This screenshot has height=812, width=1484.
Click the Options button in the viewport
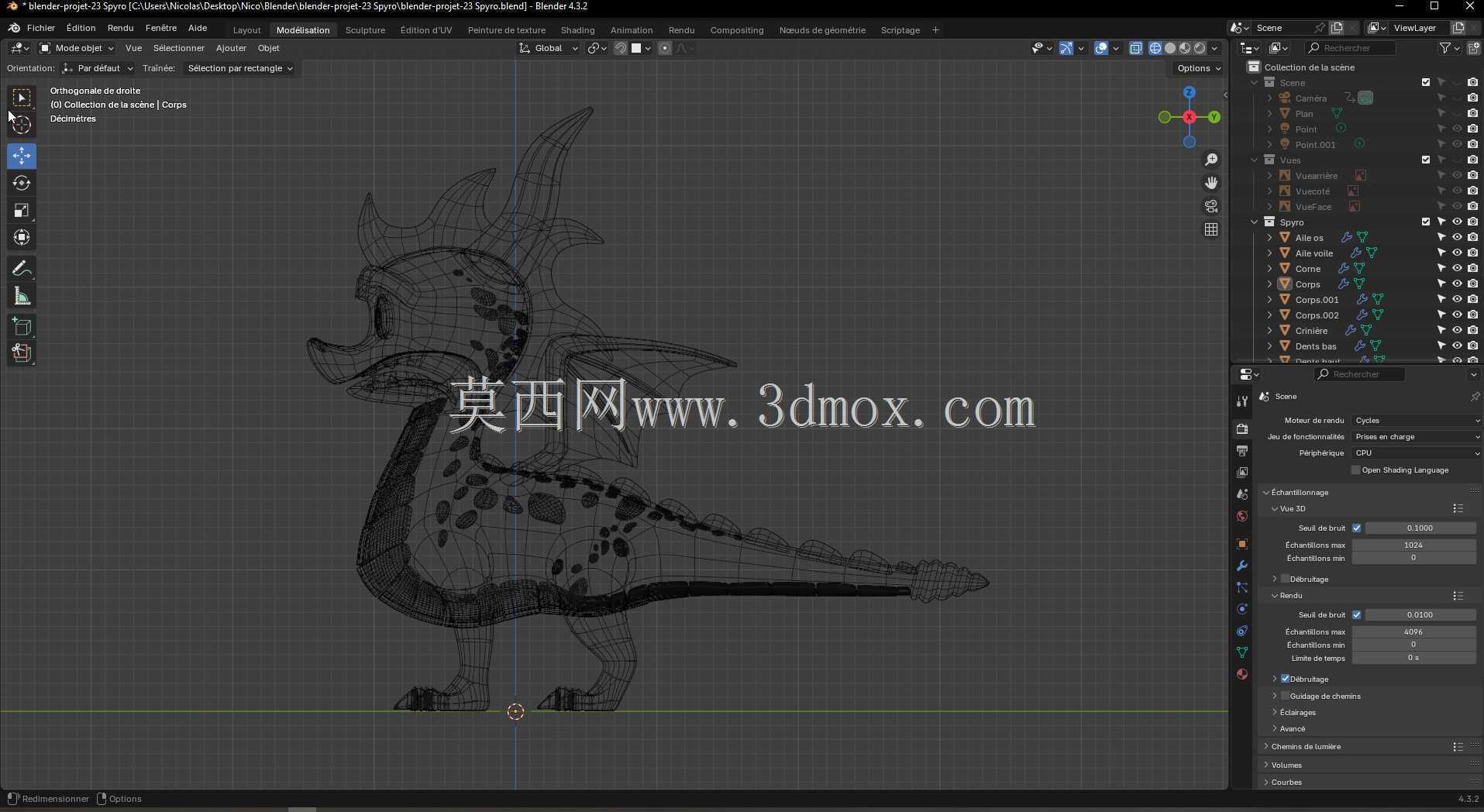(1198, 68)
